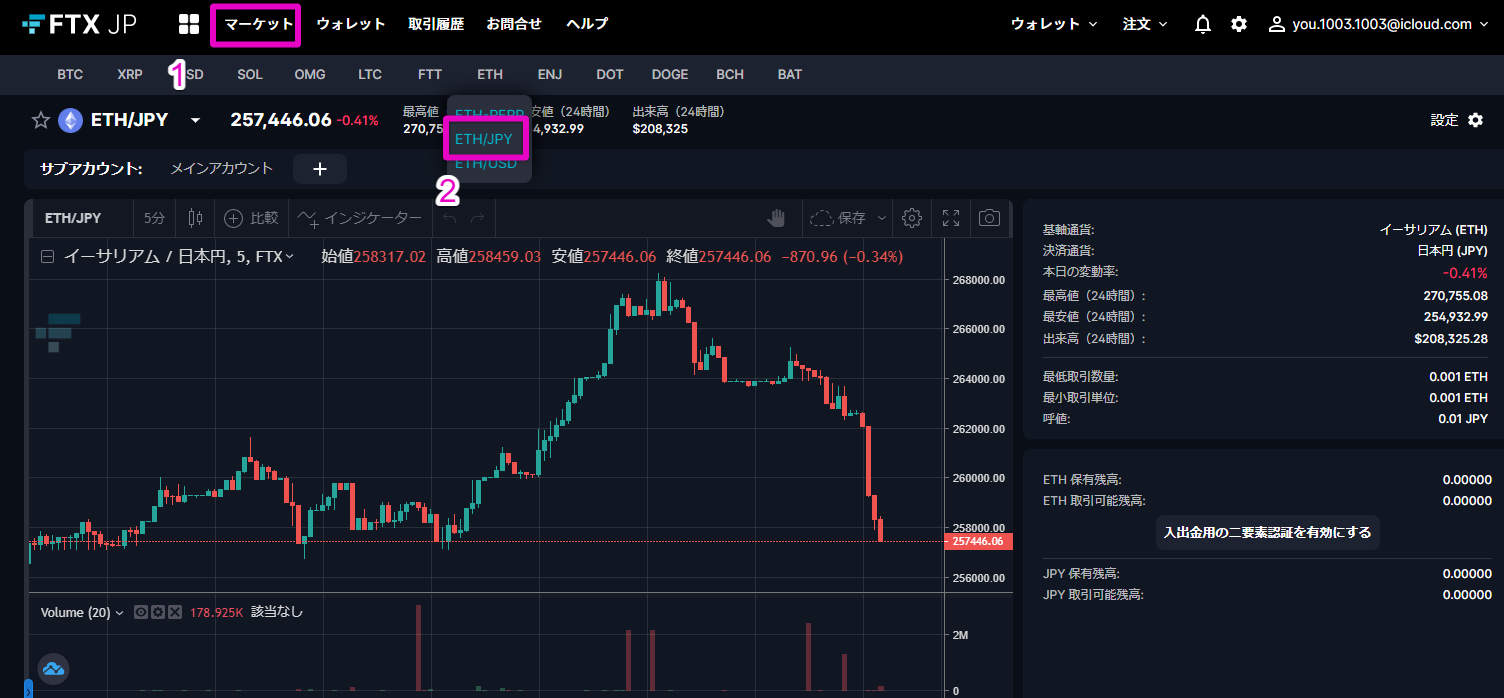Add a subaccount with the plus button

[x=320, y=169]
